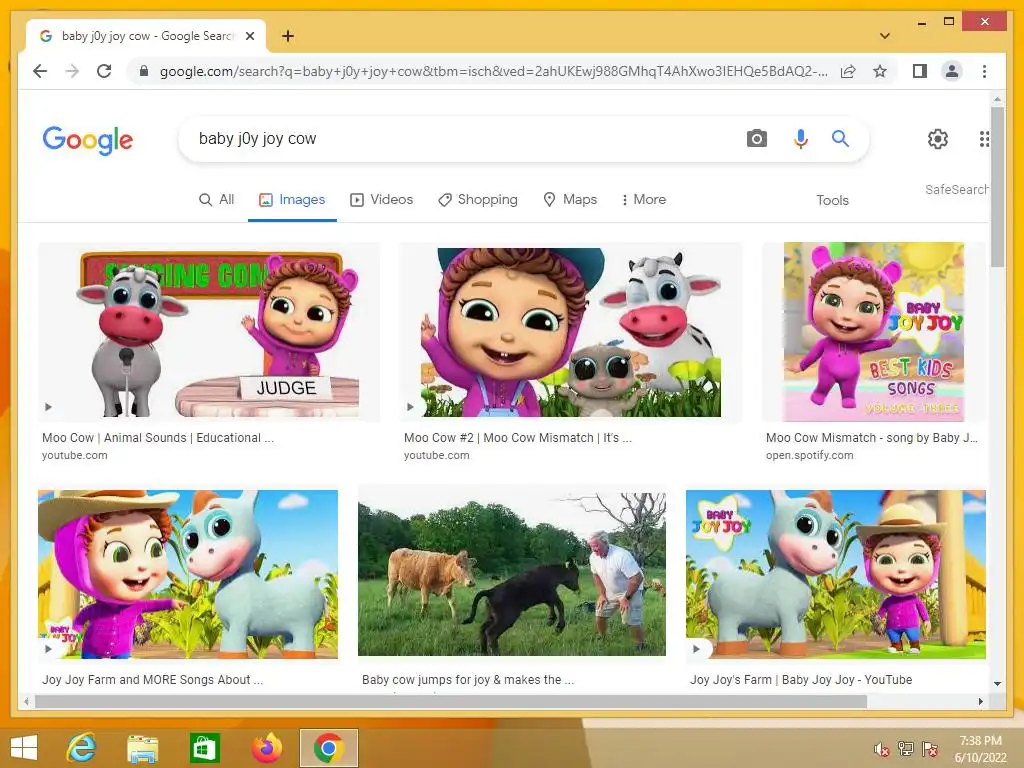Viewport: 1024px width, 768px height.
Task: Click inside the search box text
Action: [257, 138]
